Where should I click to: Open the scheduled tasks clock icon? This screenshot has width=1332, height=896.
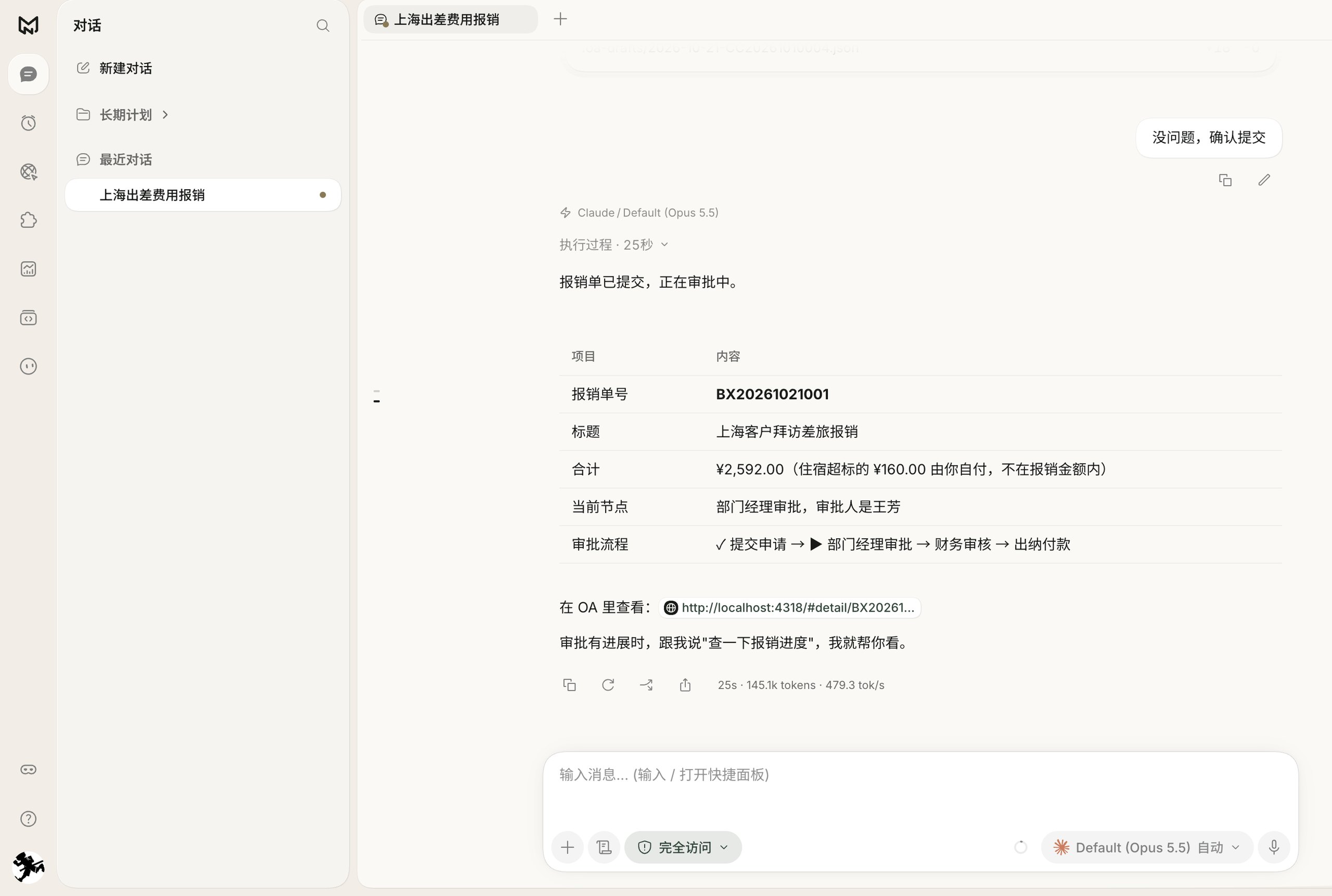(28, 123)
